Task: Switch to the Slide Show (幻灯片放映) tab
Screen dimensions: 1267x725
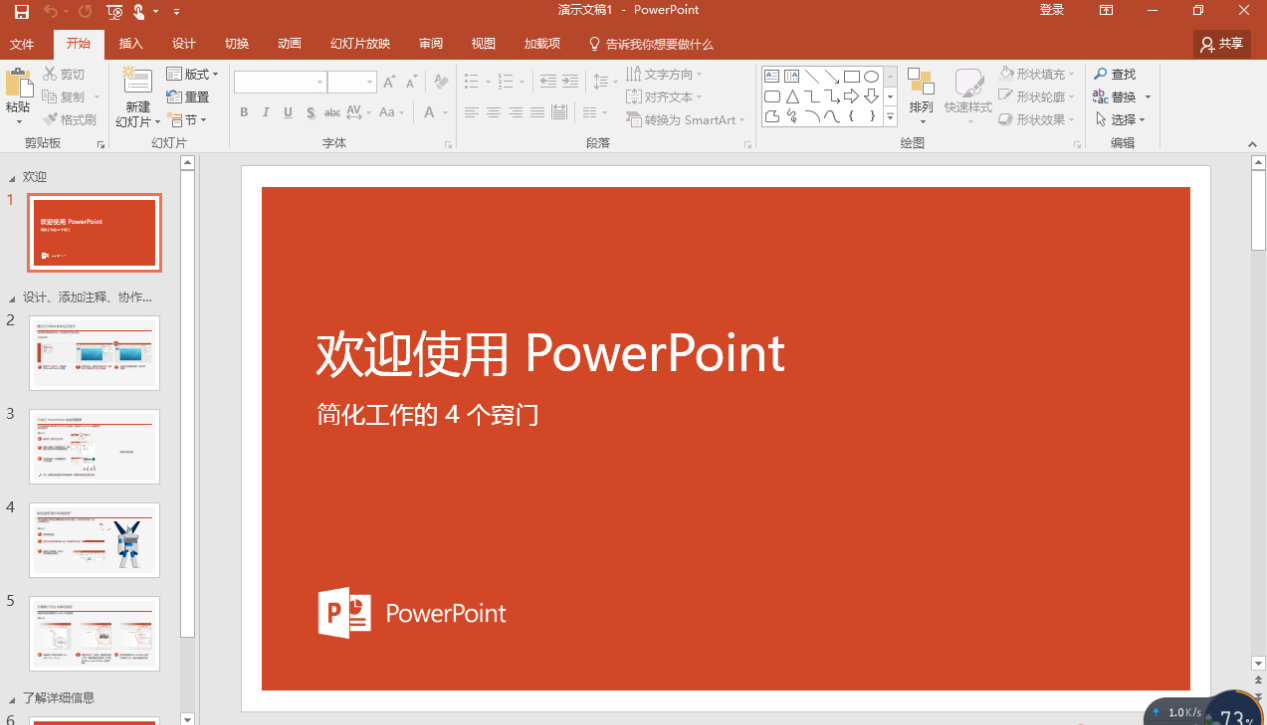Action: pos(360,44)
